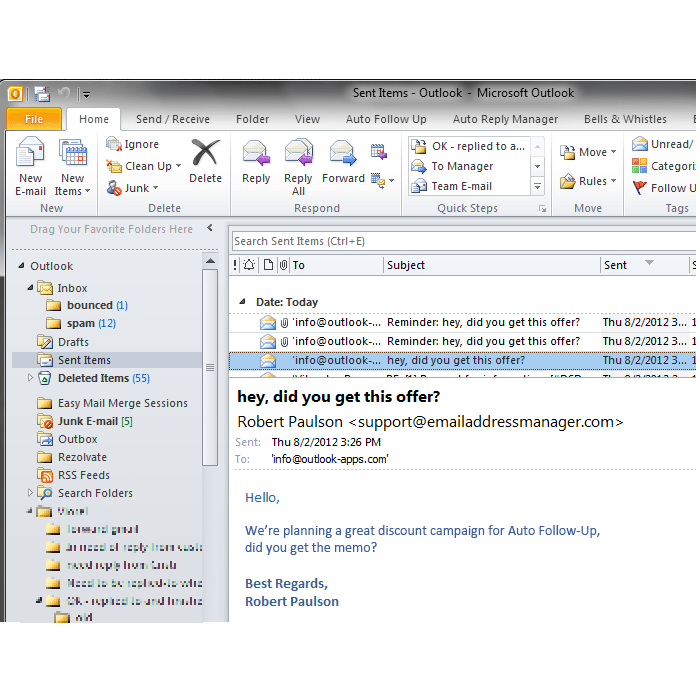
Task: Open the Move dropdown arrow
Action: pos(613,152)
